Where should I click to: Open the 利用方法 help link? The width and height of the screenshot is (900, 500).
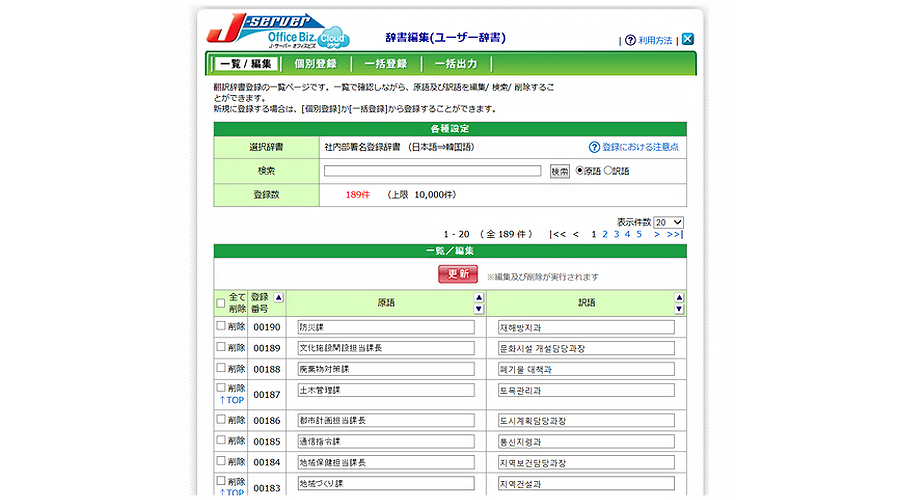pos(655,40)
